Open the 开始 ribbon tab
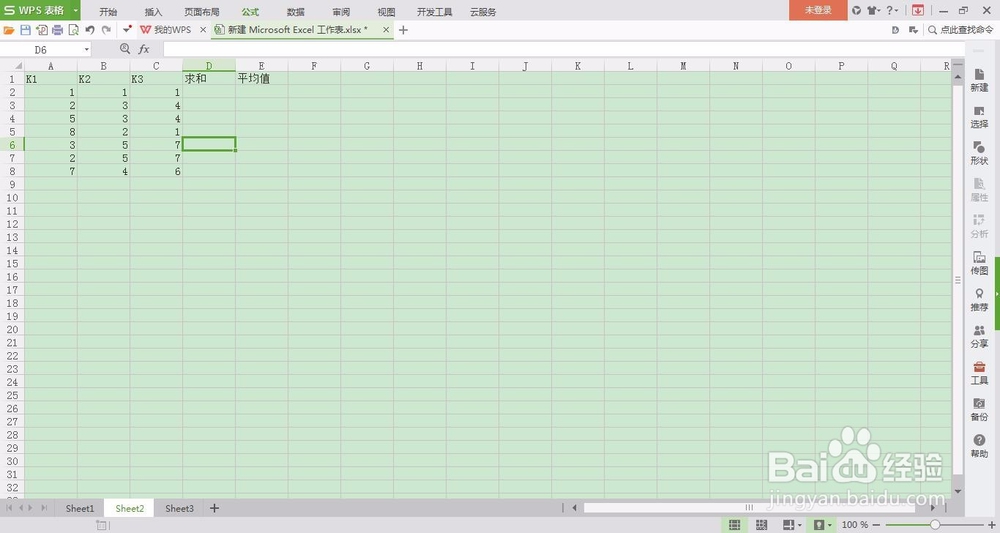The height and width of the screenshot is (533, 1000). point(108,12)
